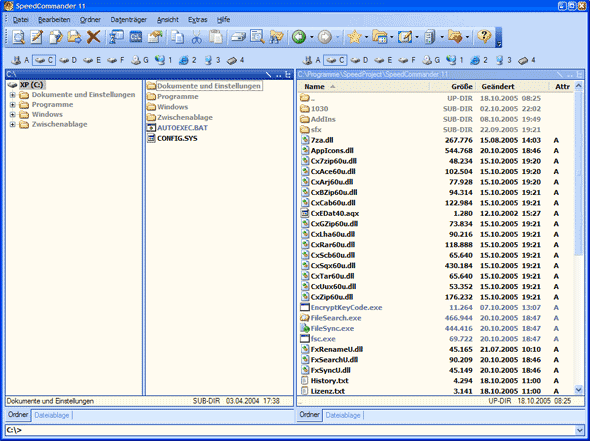Click right pane scrollbar up arrow
Viewport: 590px width, 441px height.
coord(579,86)
